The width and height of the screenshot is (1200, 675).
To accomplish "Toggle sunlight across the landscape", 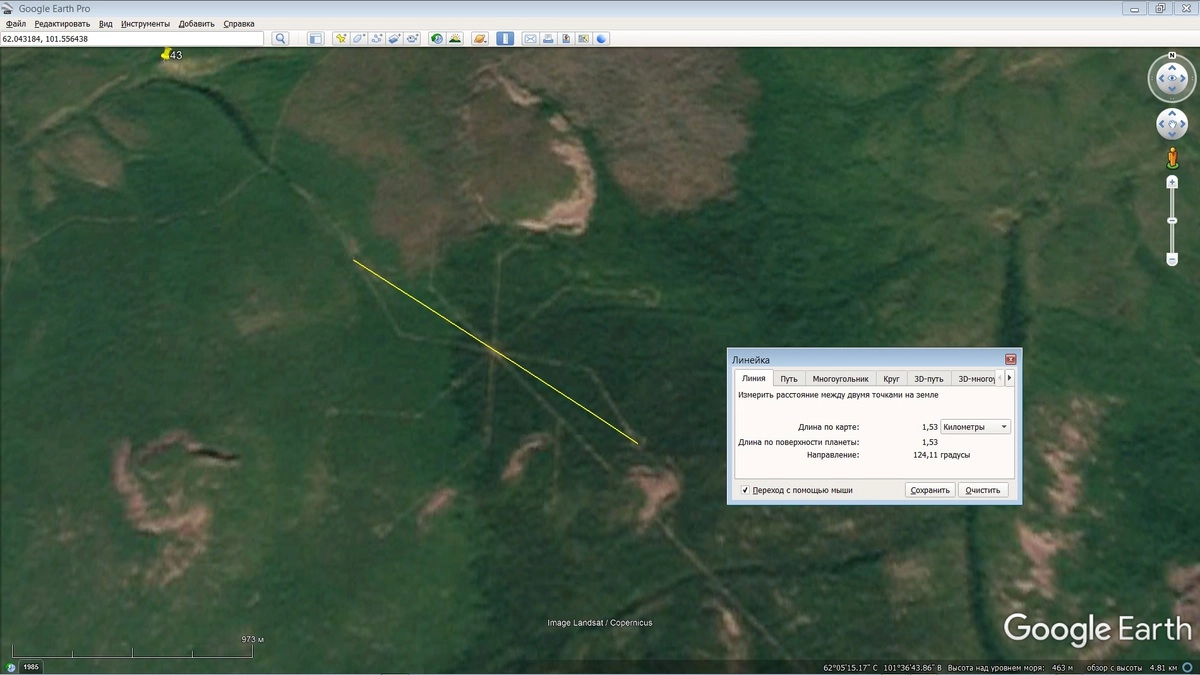I will (x=455, y=39).
